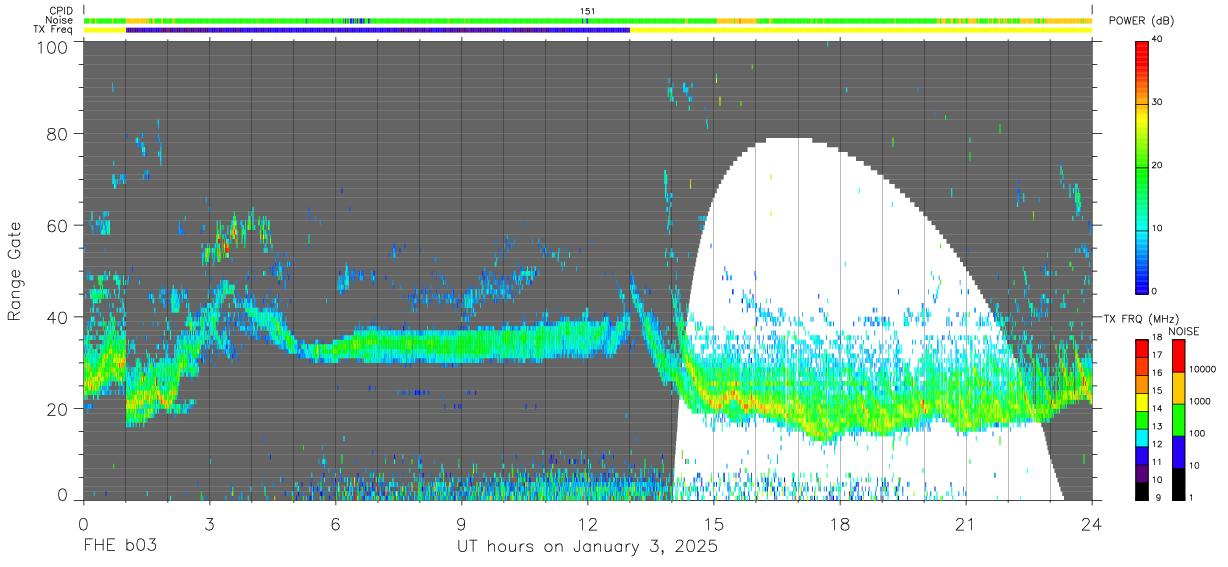Click the hour 12 tick label on the time axis

coord(588,523)
